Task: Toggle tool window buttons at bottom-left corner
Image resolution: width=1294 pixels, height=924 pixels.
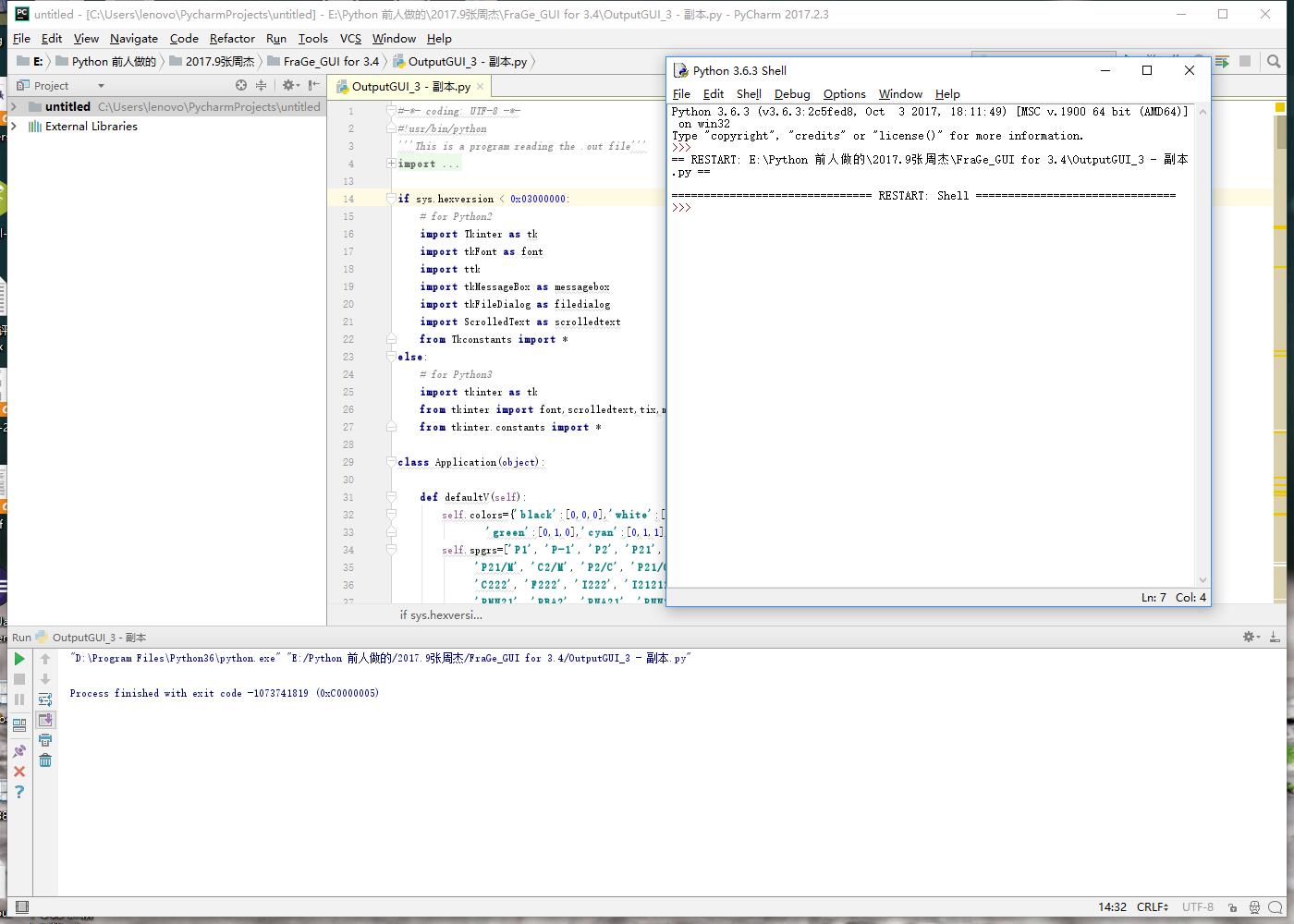Action: pyautogui.click(x=22, y=906)
